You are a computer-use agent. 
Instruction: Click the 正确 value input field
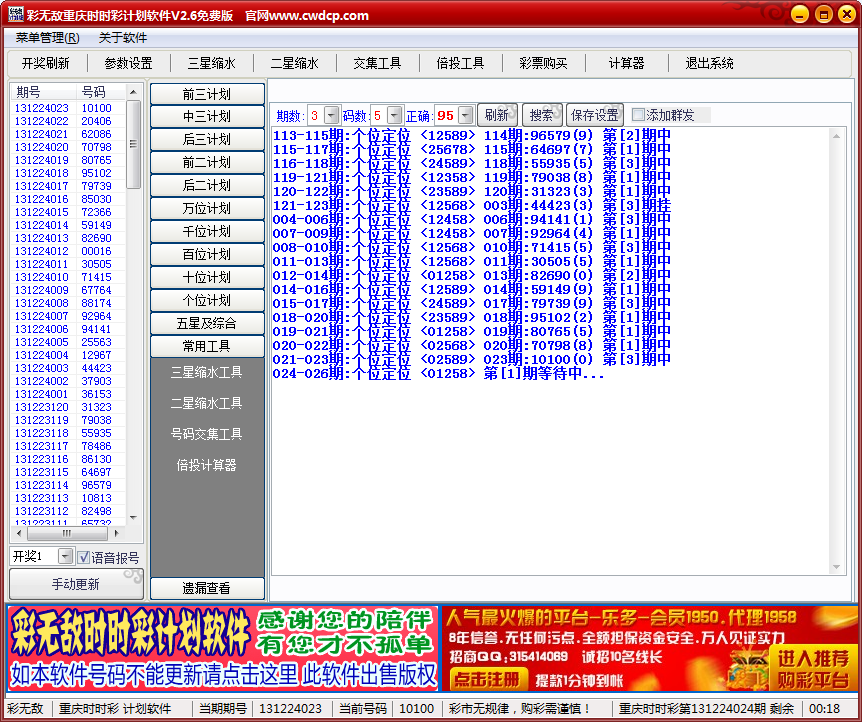click(445, 115)
